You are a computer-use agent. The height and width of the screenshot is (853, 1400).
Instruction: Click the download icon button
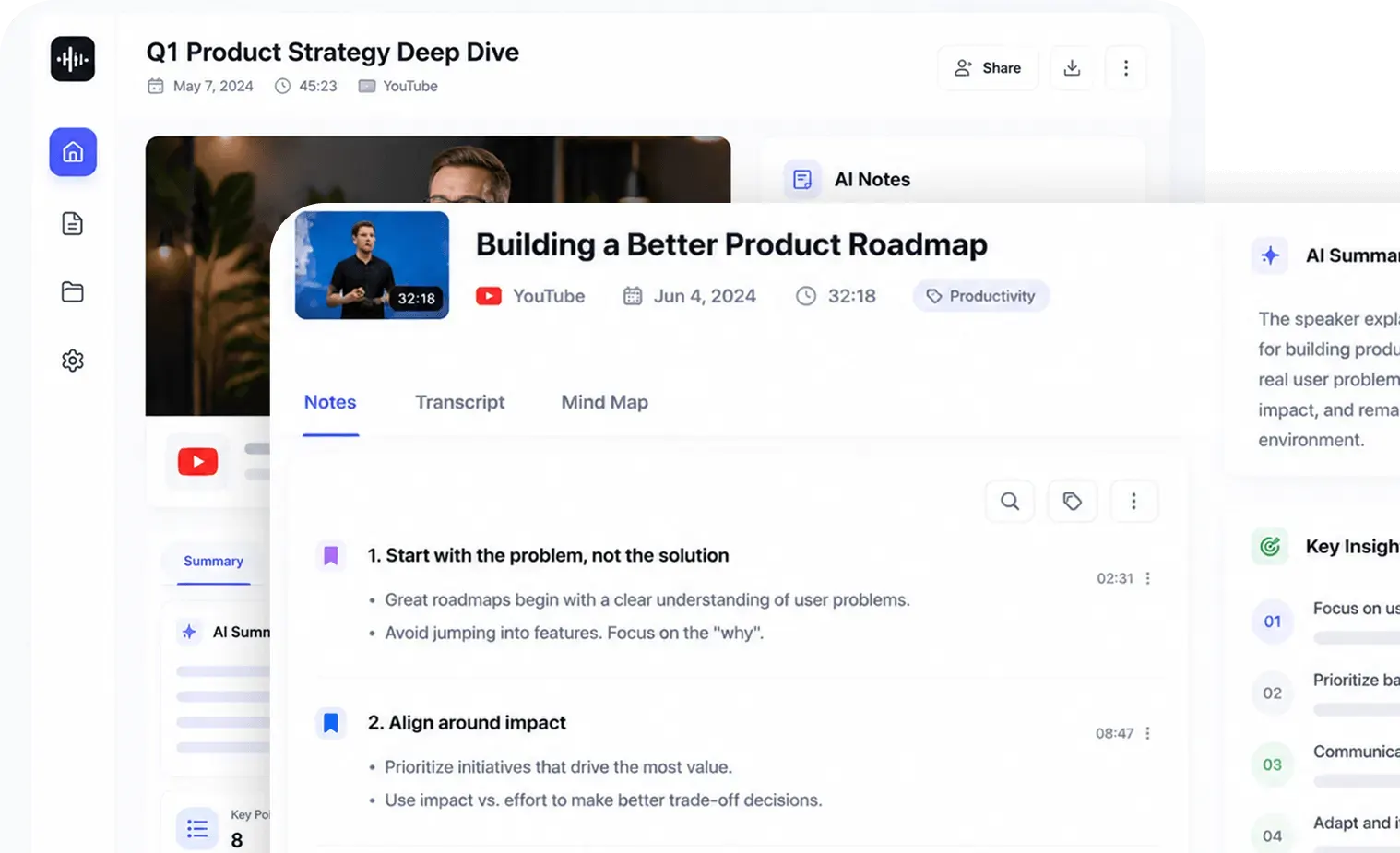[x=1072, y=68]
